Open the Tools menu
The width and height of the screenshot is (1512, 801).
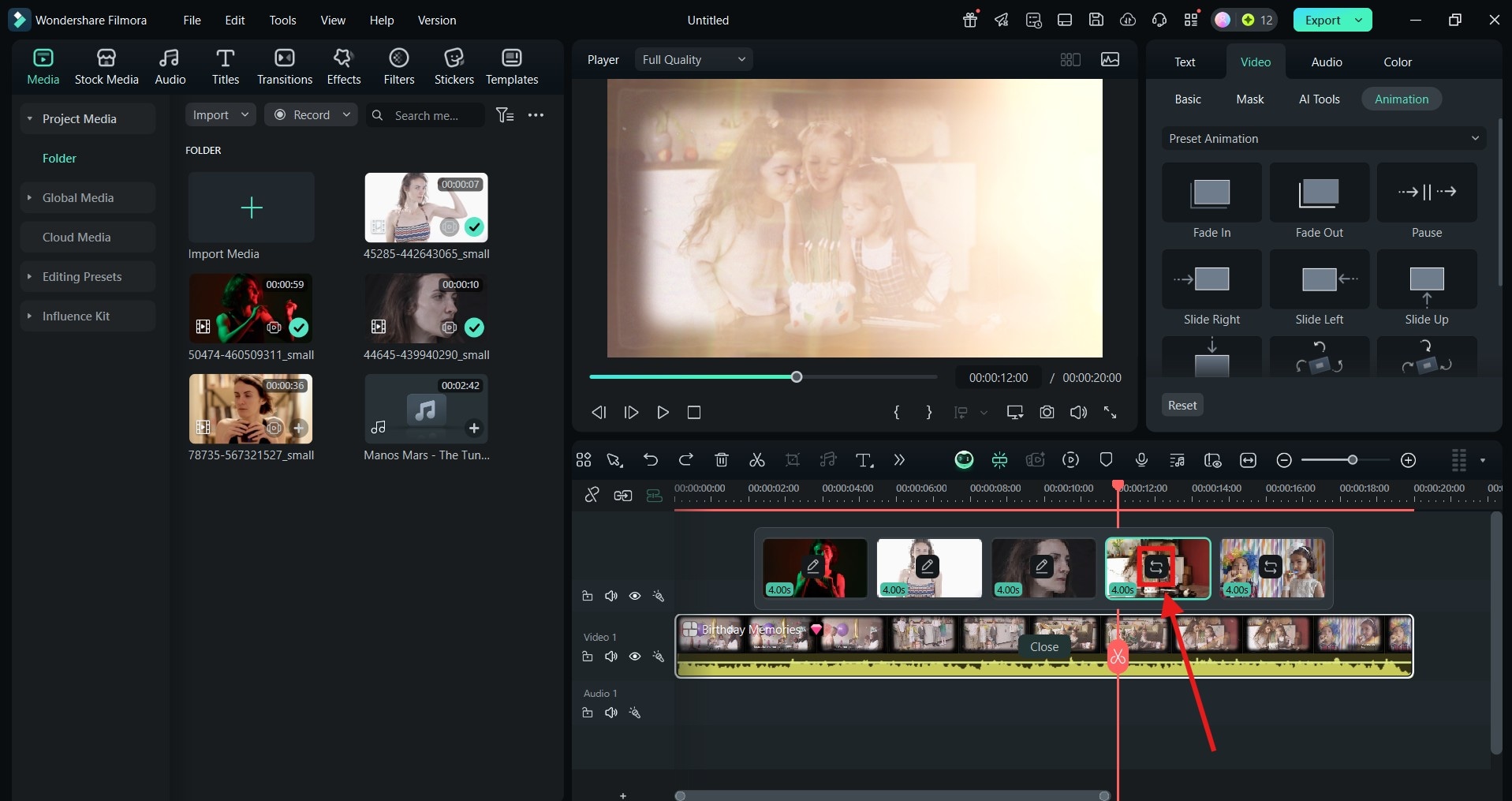(x=282, y=20)
